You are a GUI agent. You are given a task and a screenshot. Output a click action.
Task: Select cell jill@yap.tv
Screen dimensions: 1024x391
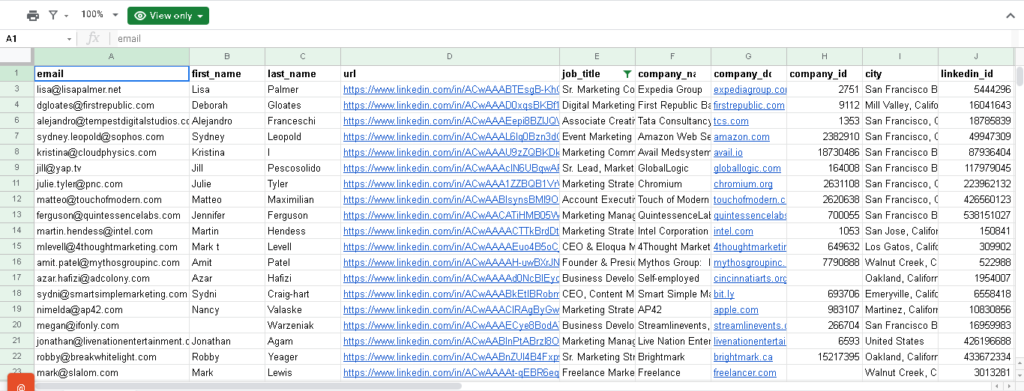pos(112,168)
